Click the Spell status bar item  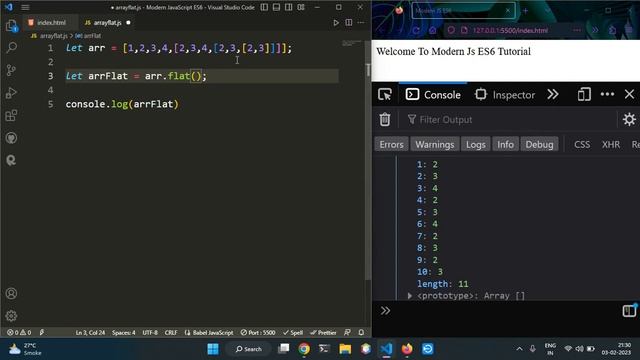(293, 333)
